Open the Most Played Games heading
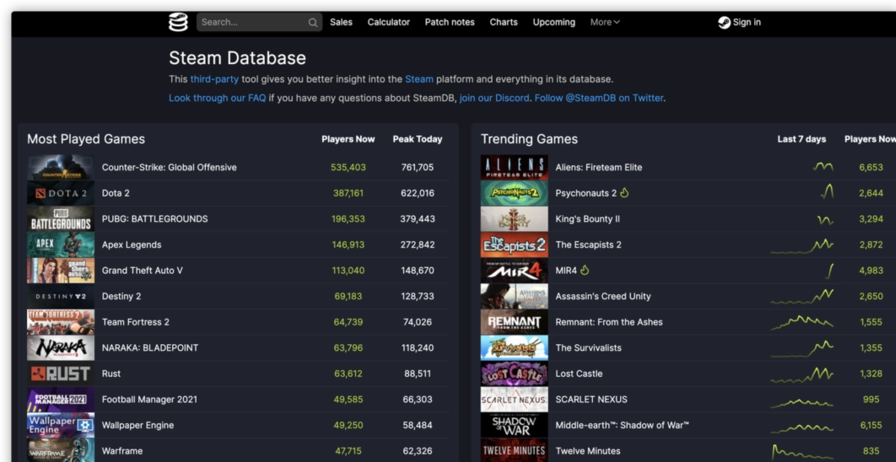The width and height of the screenshot is (896, 462). [86, 139]
